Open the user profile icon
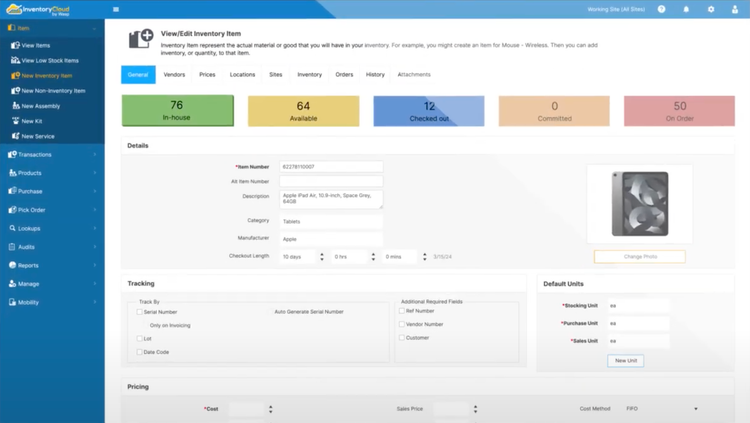The height and width of the screenshot is (423, 750). click(x=735, y=9)
